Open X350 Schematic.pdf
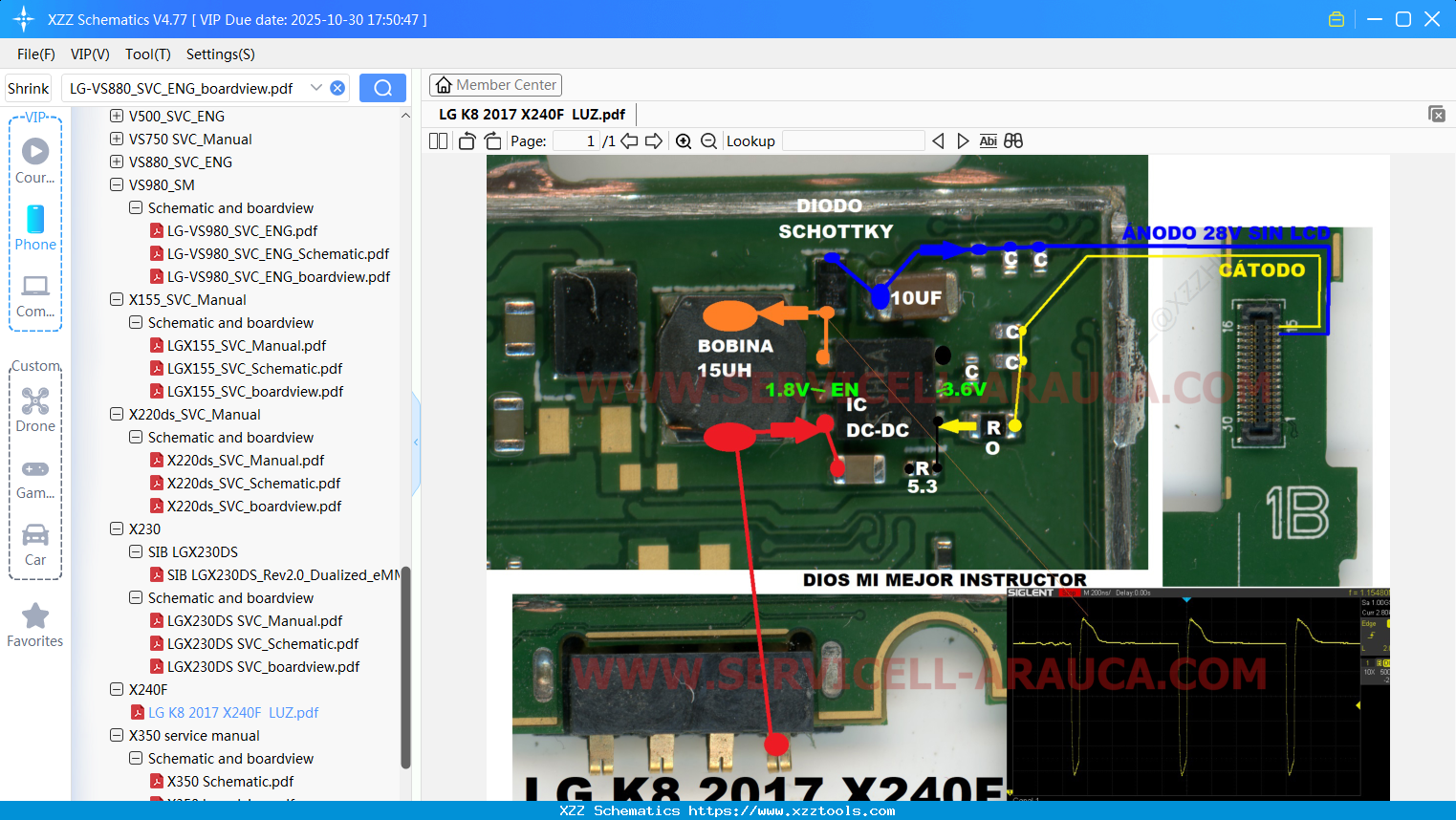This screenshot has height=820, width=1456. tap(222, 782)
